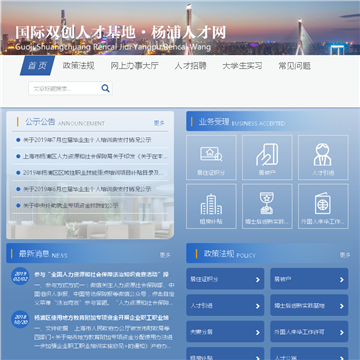Click 更多 in the 最新消息 section
Image resolution: width=360 pixels, height=360 pixels.
(x=165, y=255)
